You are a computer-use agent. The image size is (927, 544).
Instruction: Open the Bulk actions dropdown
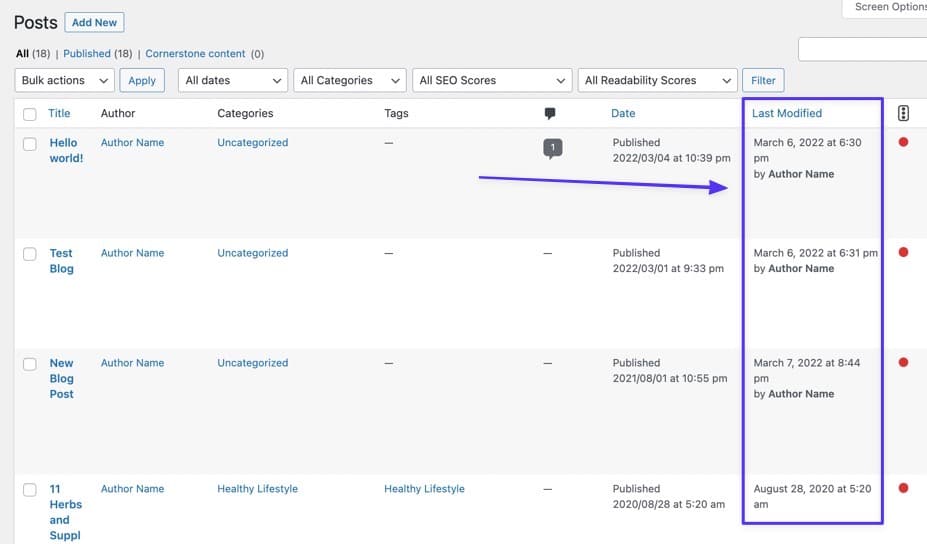(x=64, y=80)
